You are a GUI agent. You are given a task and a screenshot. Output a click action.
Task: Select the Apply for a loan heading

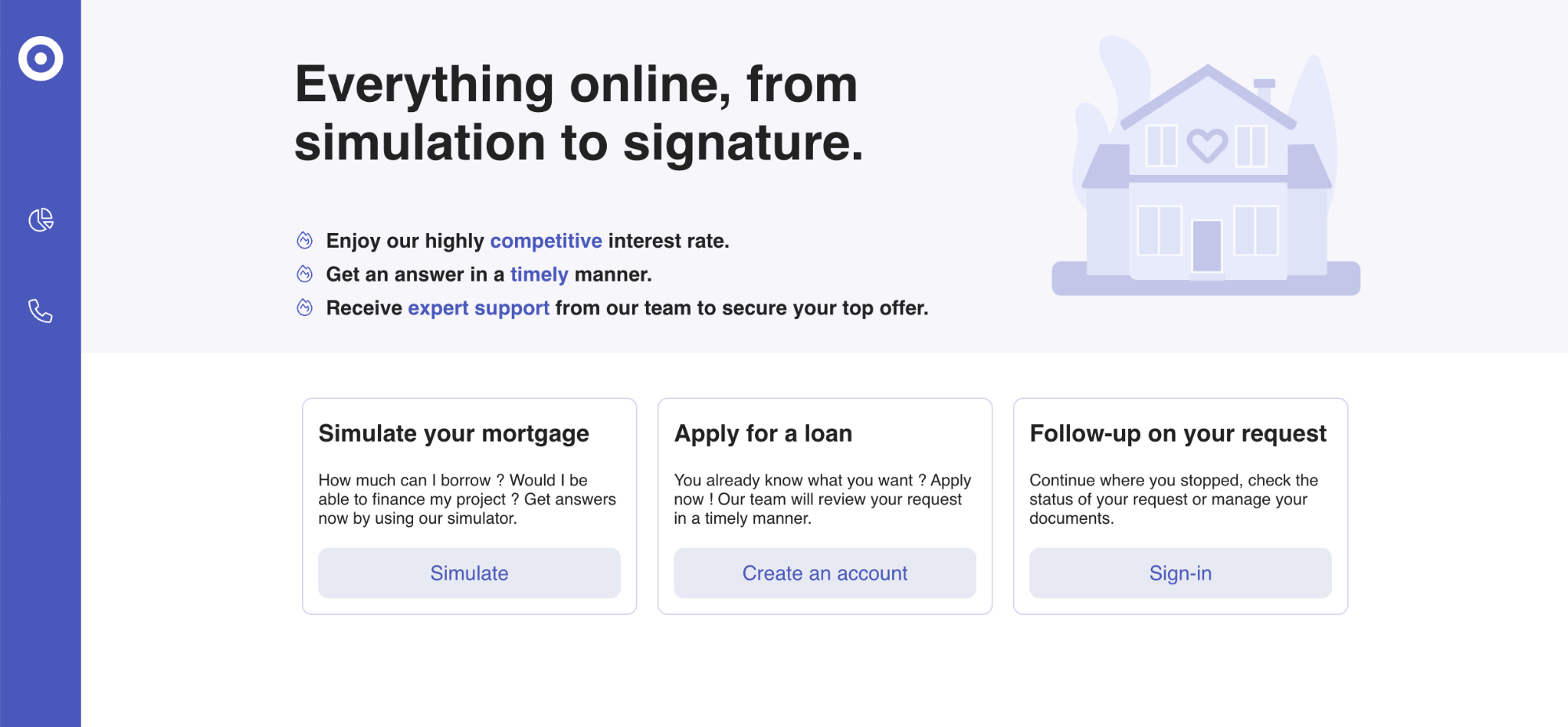763,434
